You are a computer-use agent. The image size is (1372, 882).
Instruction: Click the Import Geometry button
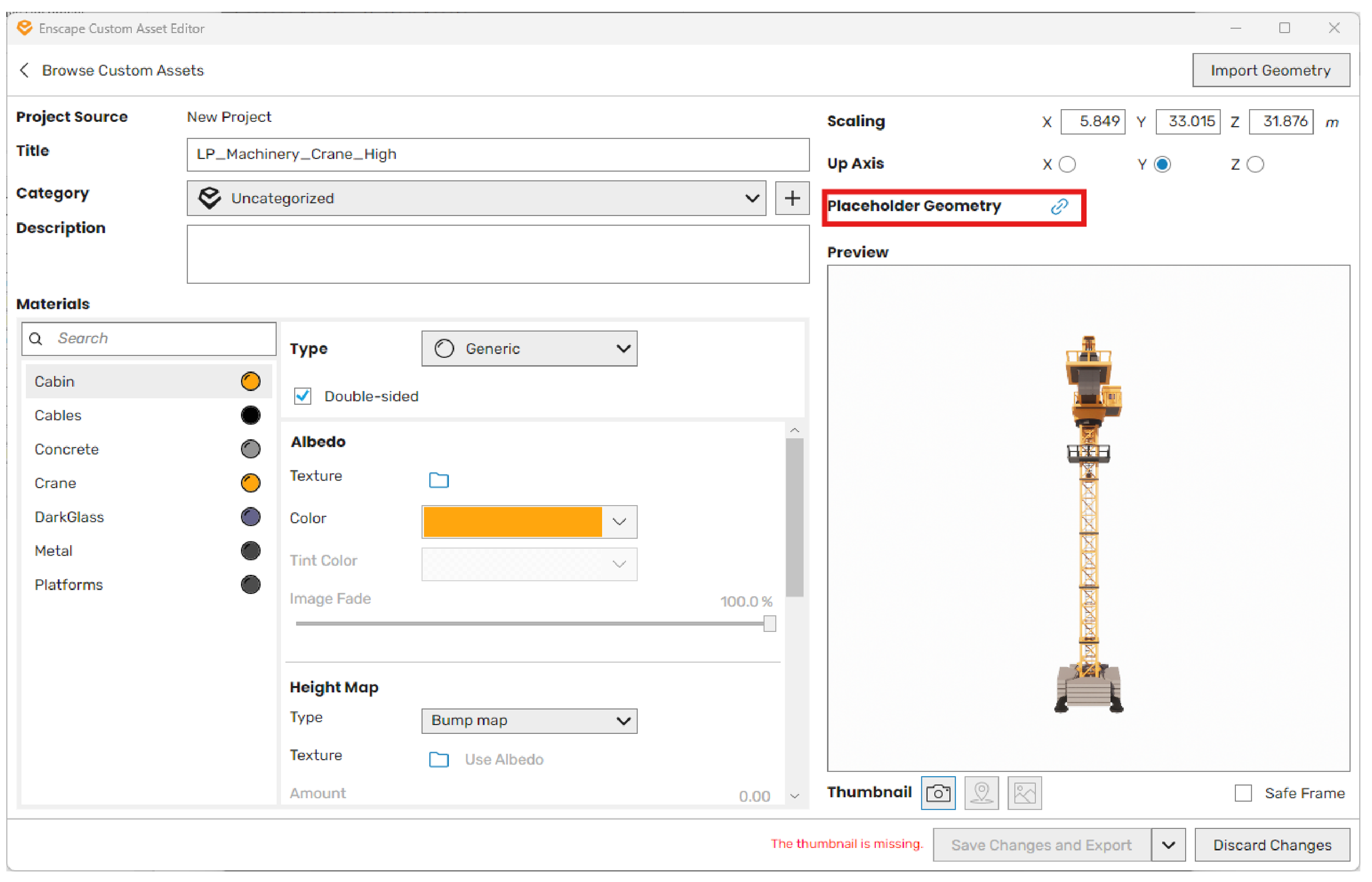[1270, 70]
